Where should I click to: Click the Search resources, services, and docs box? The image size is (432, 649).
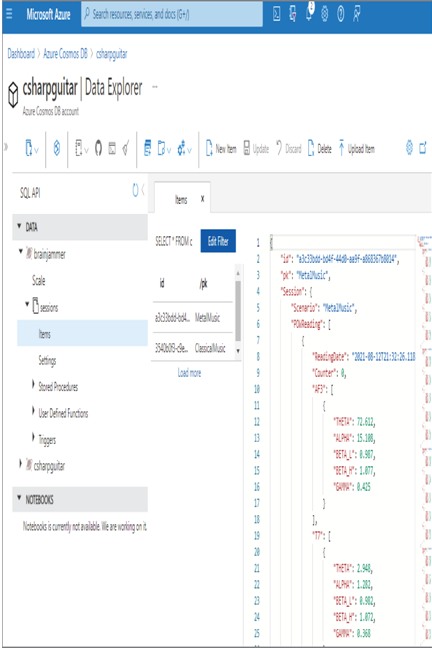(x=172, y=14)
